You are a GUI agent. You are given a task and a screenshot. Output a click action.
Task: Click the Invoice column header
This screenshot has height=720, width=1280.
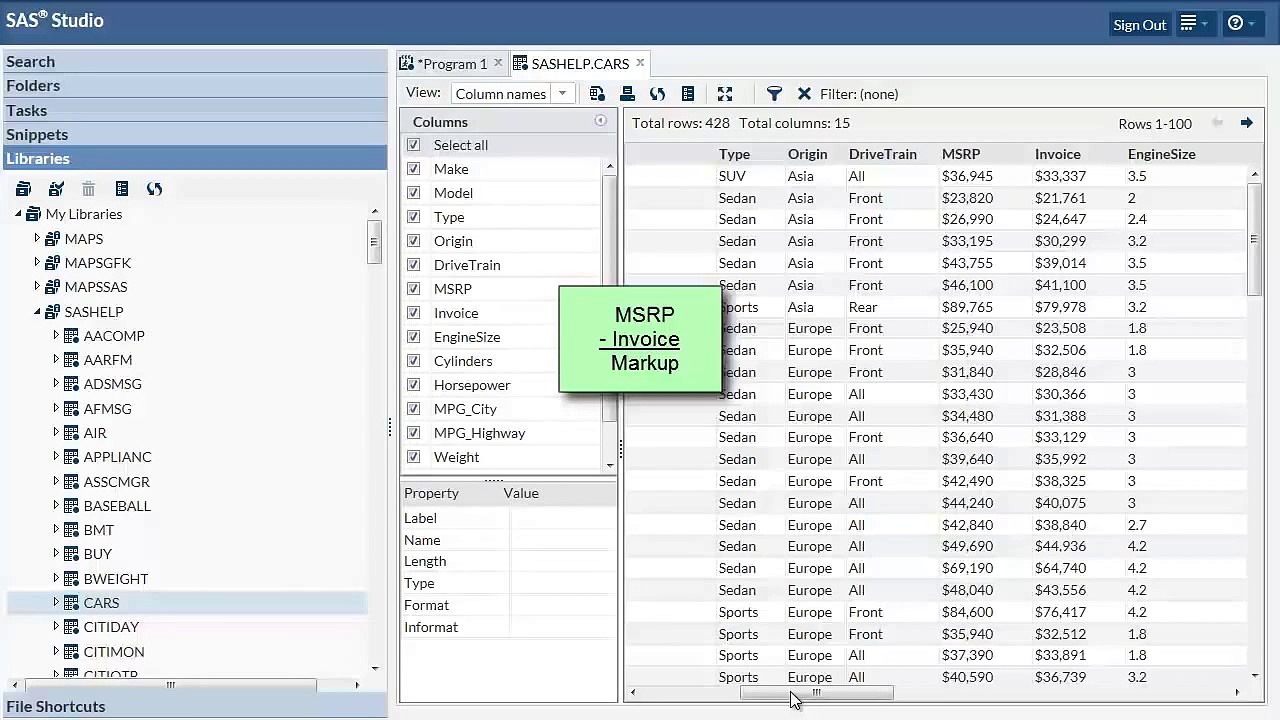click(x=1058, y=154)
